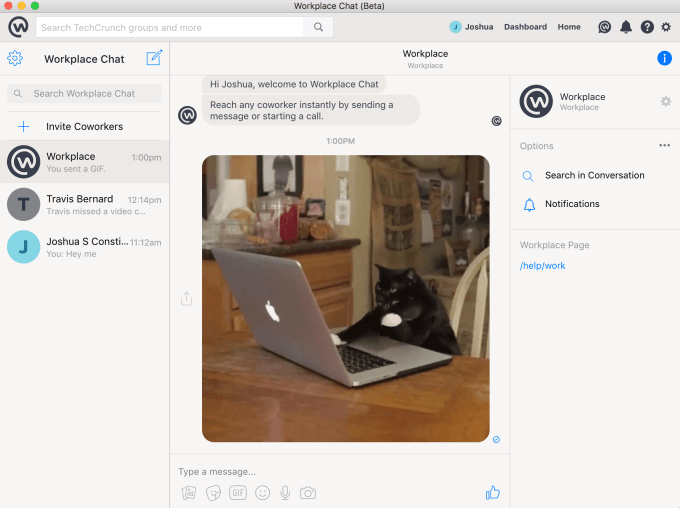The height and width of the screenshot is (508, 680).
Task: Open the sticker picker icon
Action: [x=213, y=493]
